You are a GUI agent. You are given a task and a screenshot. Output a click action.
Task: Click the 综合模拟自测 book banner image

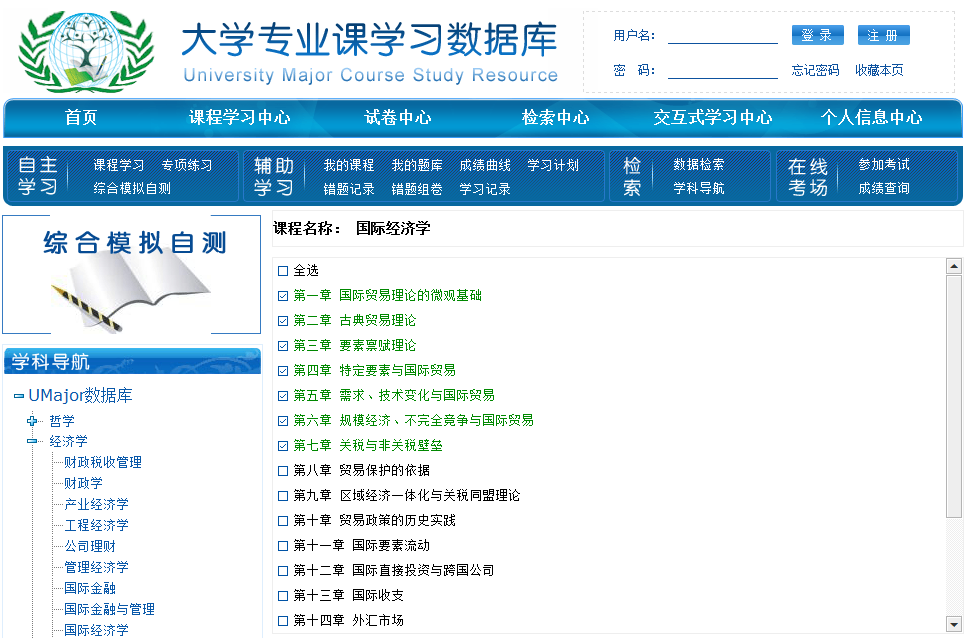pyautogui.click(x=132, y=274)
